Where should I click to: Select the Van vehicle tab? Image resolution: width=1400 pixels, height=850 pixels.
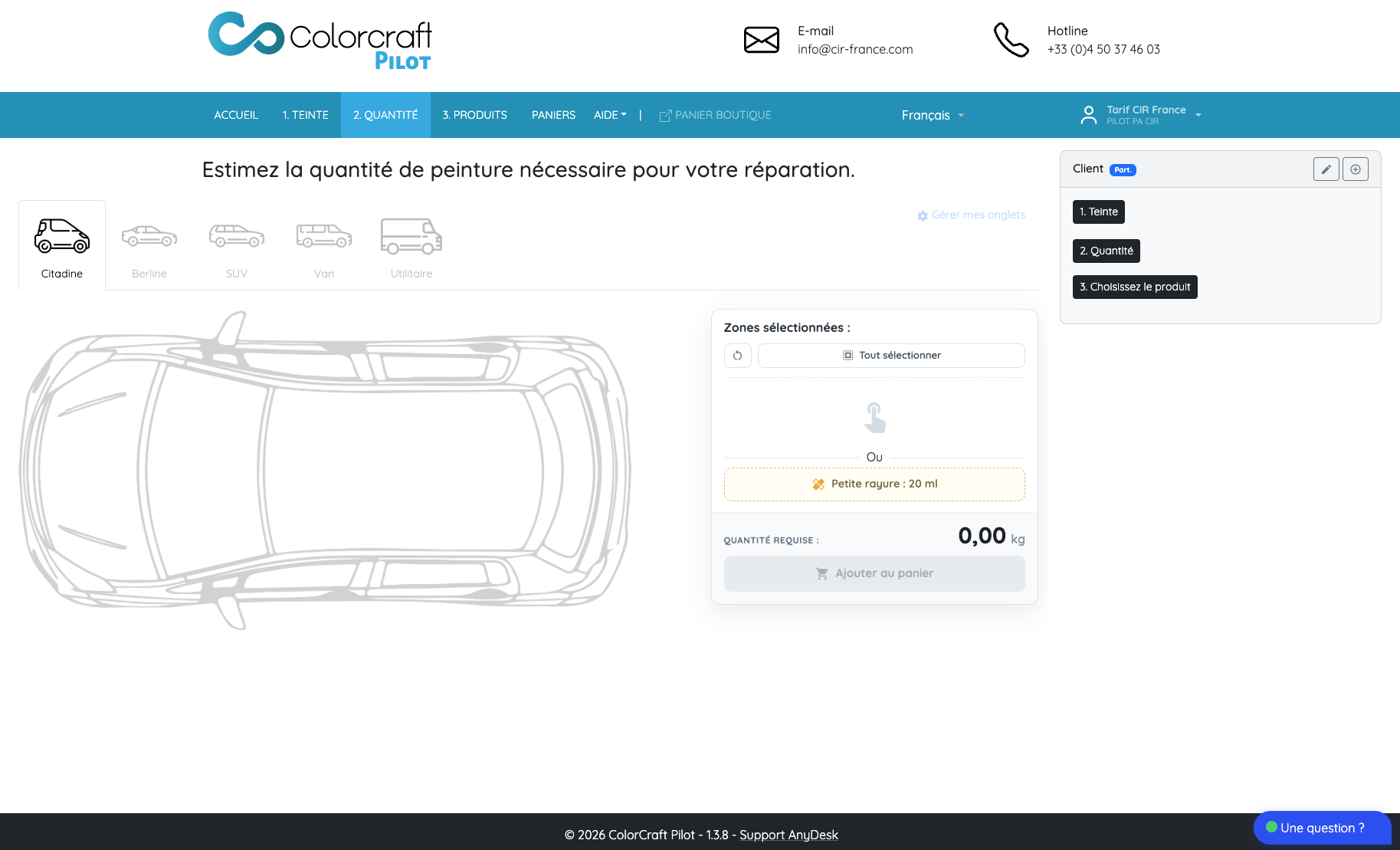(324, 245)
